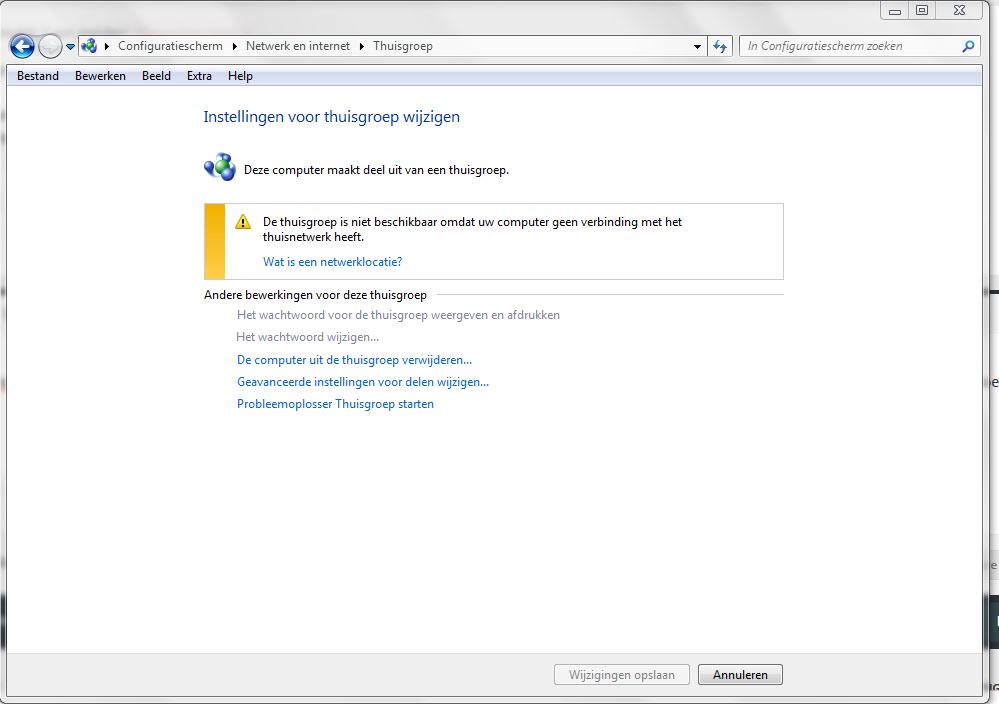Viewport: 999px width, 704px height.
Task: Expand the arrow before Configuratiescherm breadcrumb
Action: (x=106, y=46)
